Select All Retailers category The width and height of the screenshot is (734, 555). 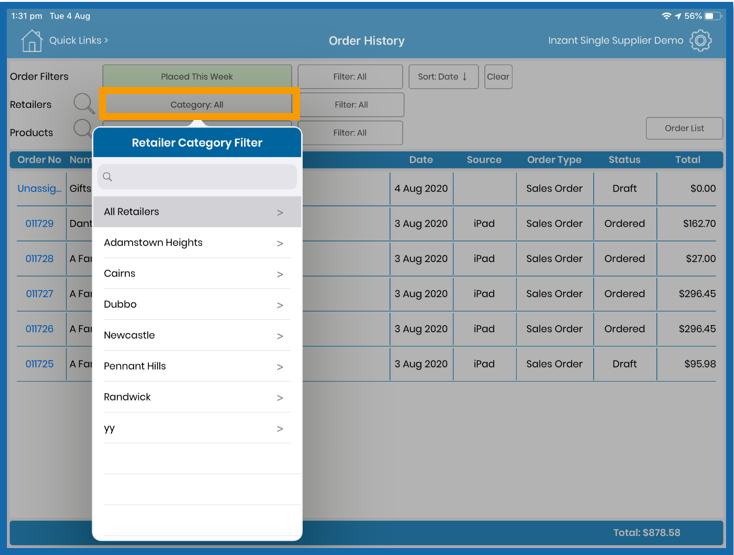197,212
